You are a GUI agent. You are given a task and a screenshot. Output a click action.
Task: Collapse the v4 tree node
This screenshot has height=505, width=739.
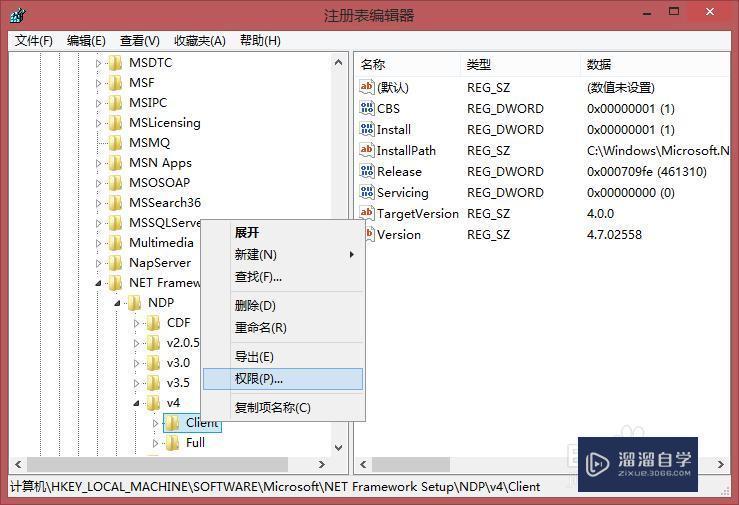(136, 403)
